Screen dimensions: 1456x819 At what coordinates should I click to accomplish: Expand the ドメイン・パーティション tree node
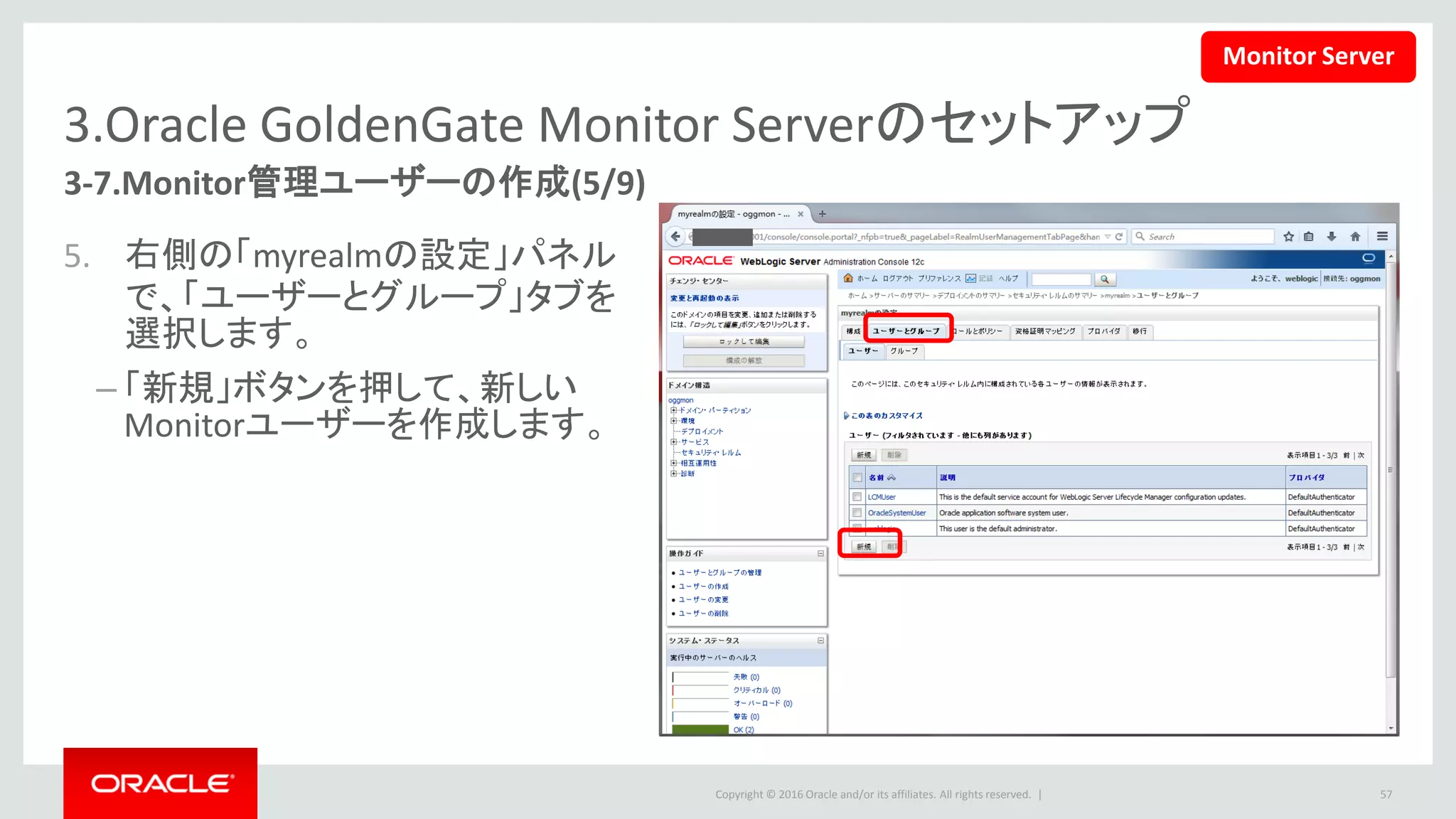(673, 410)
